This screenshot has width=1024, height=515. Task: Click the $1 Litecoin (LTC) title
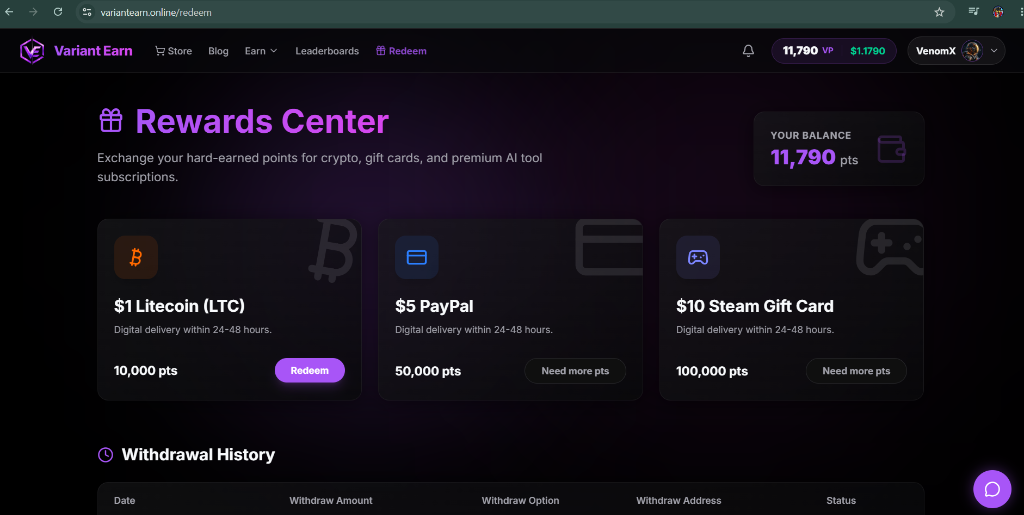[180, 305]
